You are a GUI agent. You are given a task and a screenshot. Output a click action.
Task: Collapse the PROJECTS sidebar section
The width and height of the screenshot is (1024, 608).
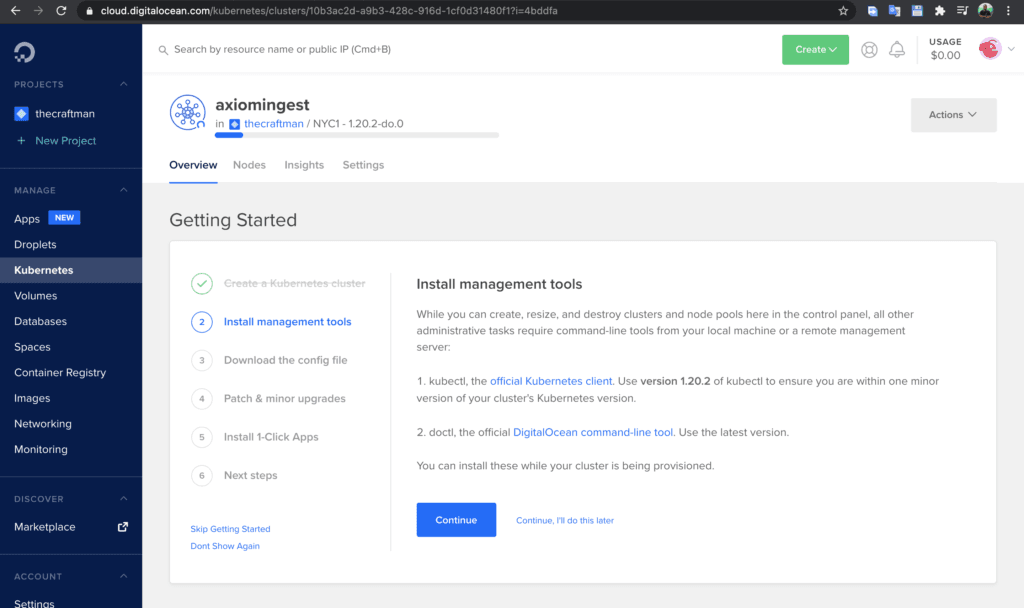point(123,84)
